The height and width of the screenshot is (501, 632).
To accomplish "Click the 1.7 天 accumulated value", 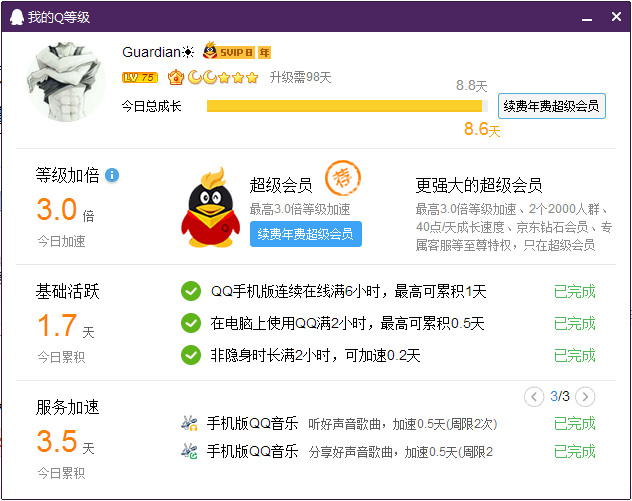I will (66, 326).
